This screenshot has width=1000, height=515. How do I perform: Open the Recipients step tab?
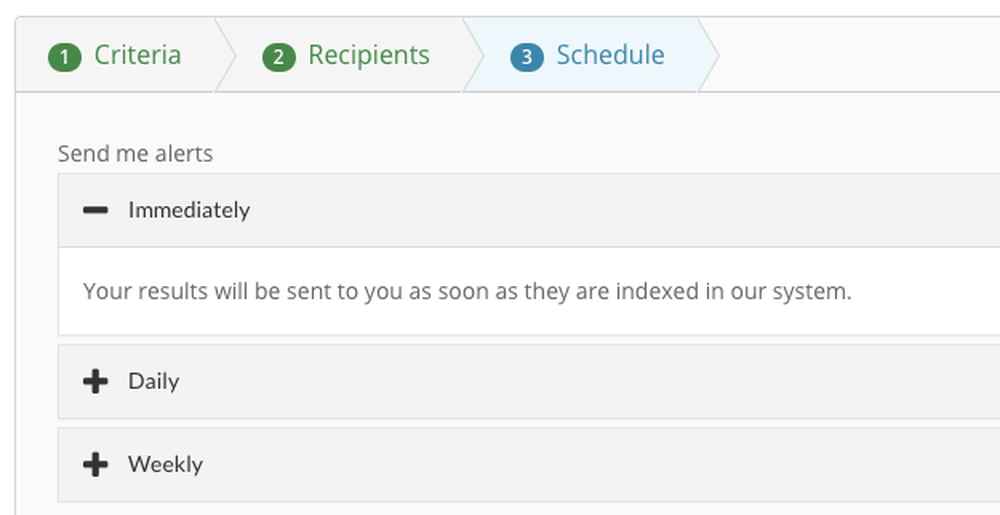pyautogui.click(x=368, y=55)
